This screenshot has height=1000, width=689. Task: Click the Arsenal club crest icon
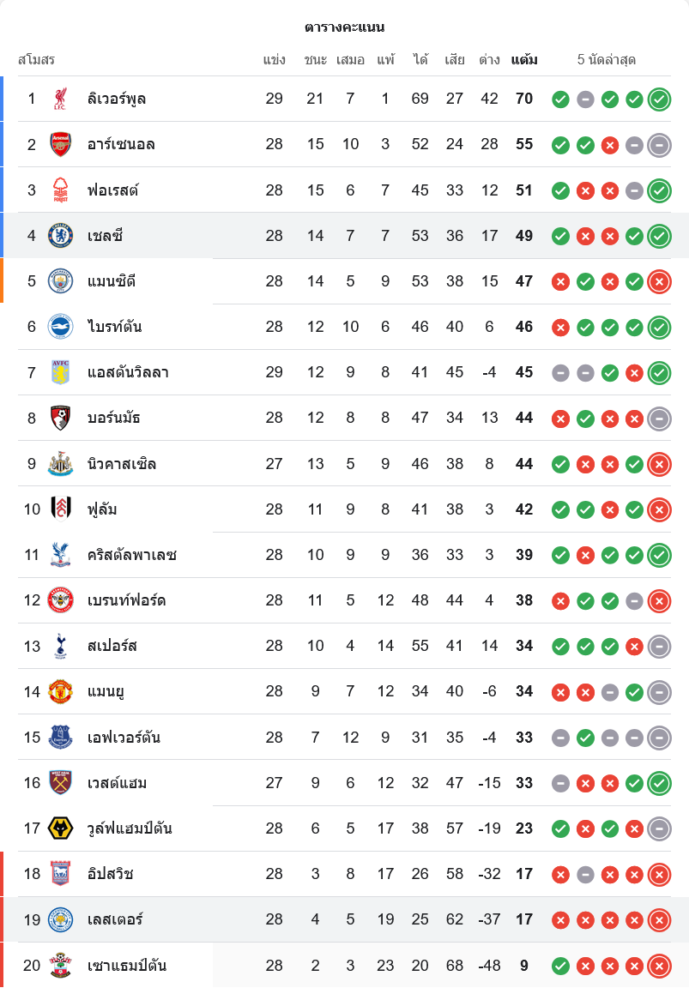61,144
